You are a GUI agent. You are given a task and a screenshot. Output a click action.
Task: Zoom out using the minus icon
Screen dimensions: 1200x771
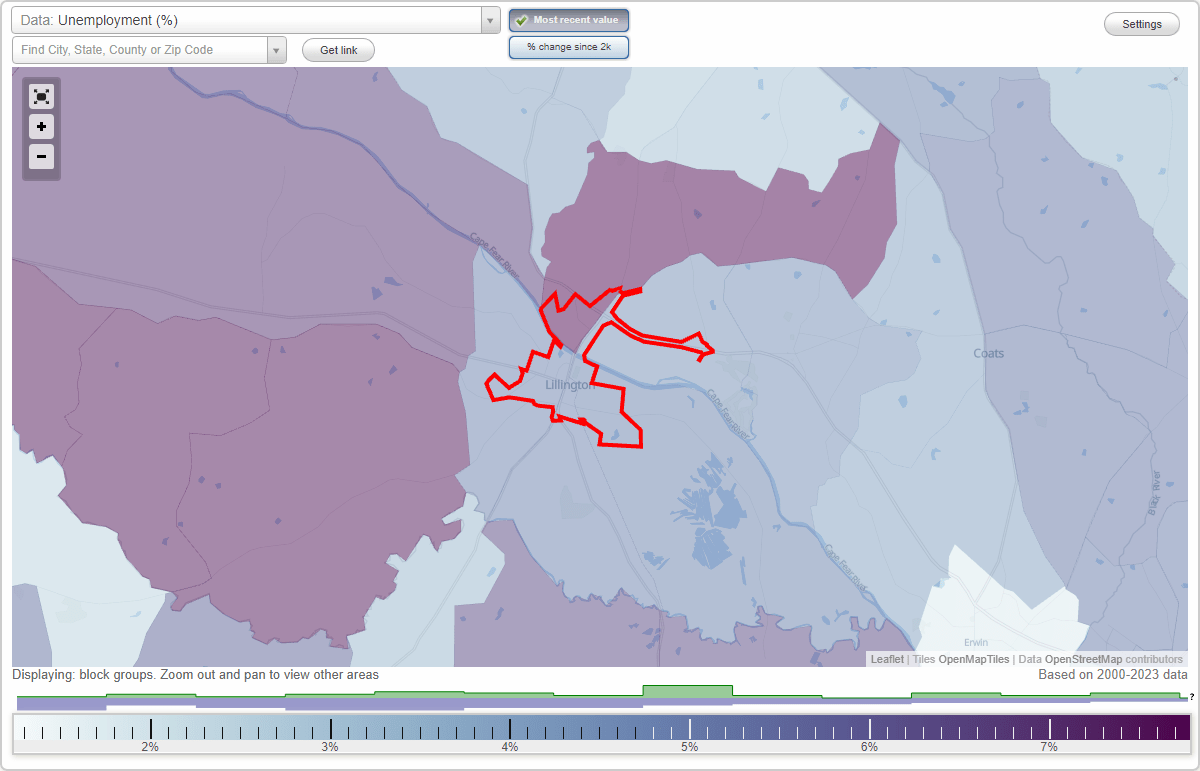pos(41,157)
